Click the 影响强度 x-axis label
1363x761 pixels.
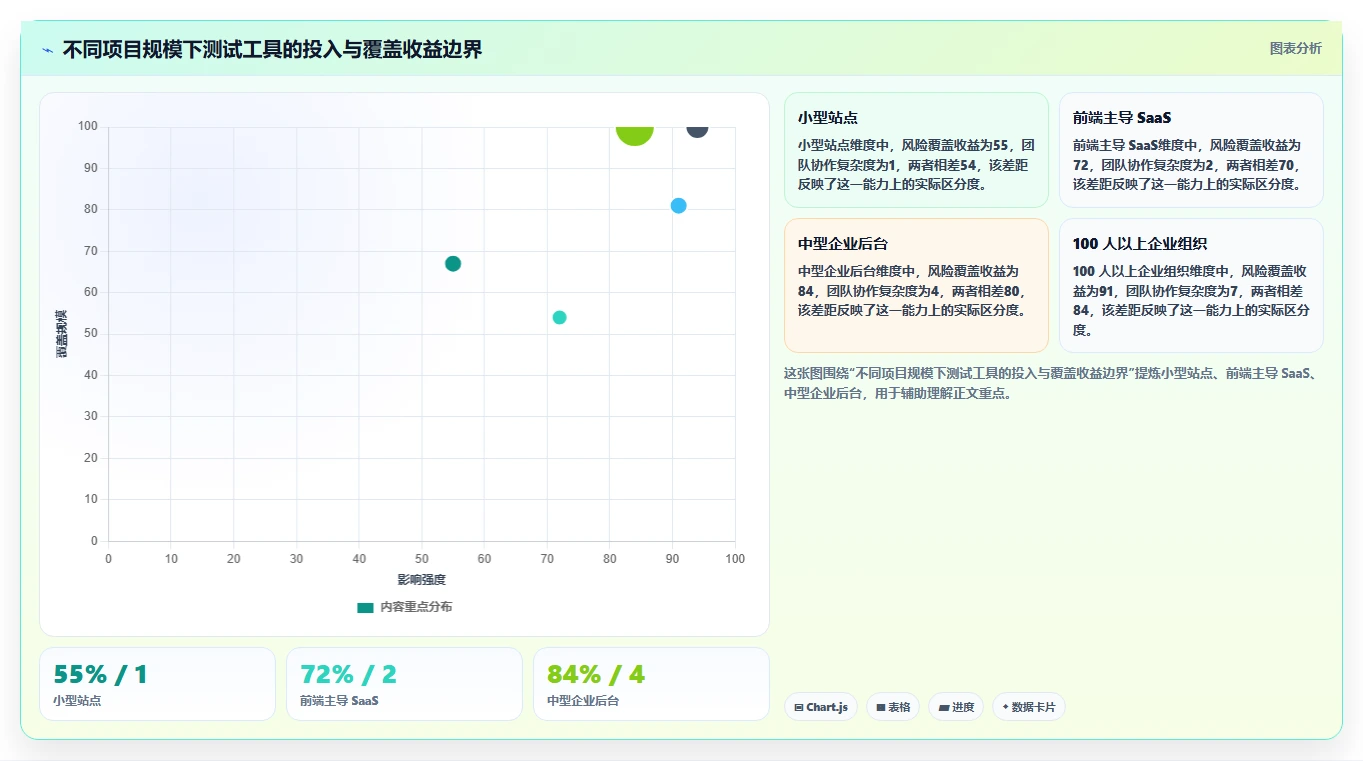(422, 580)
